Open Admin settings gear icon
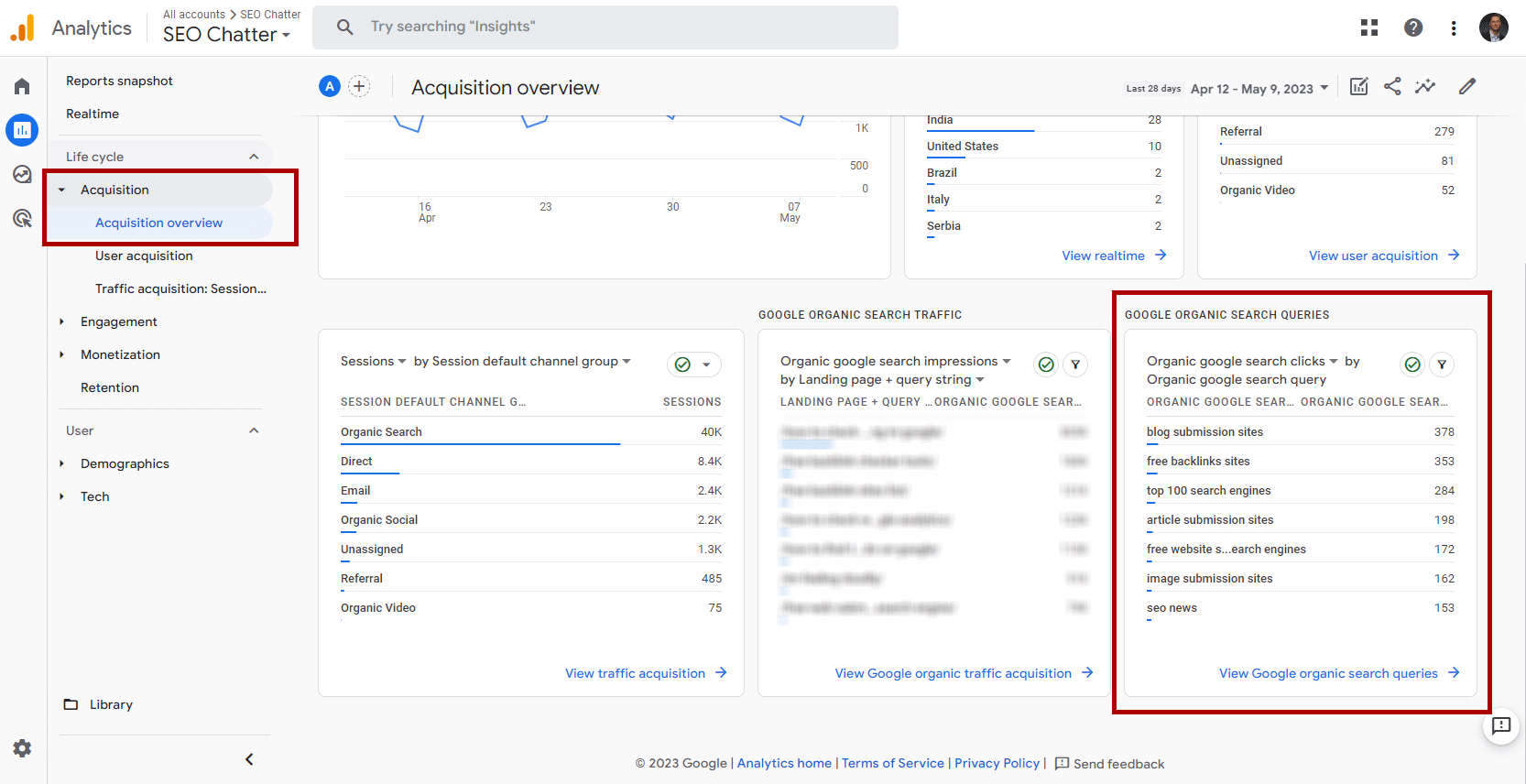 point(22,748)
